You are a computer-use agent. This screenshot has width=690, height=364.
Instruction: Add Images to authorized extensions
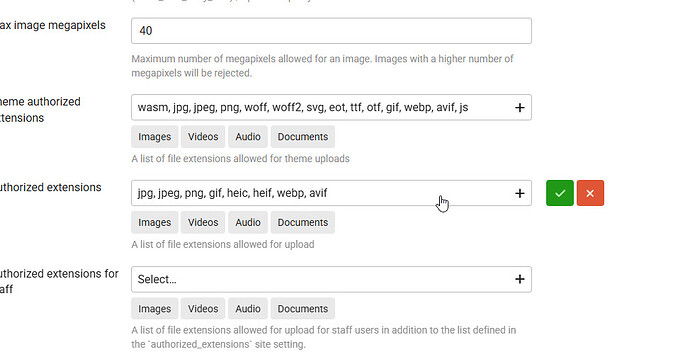point(154,223)
